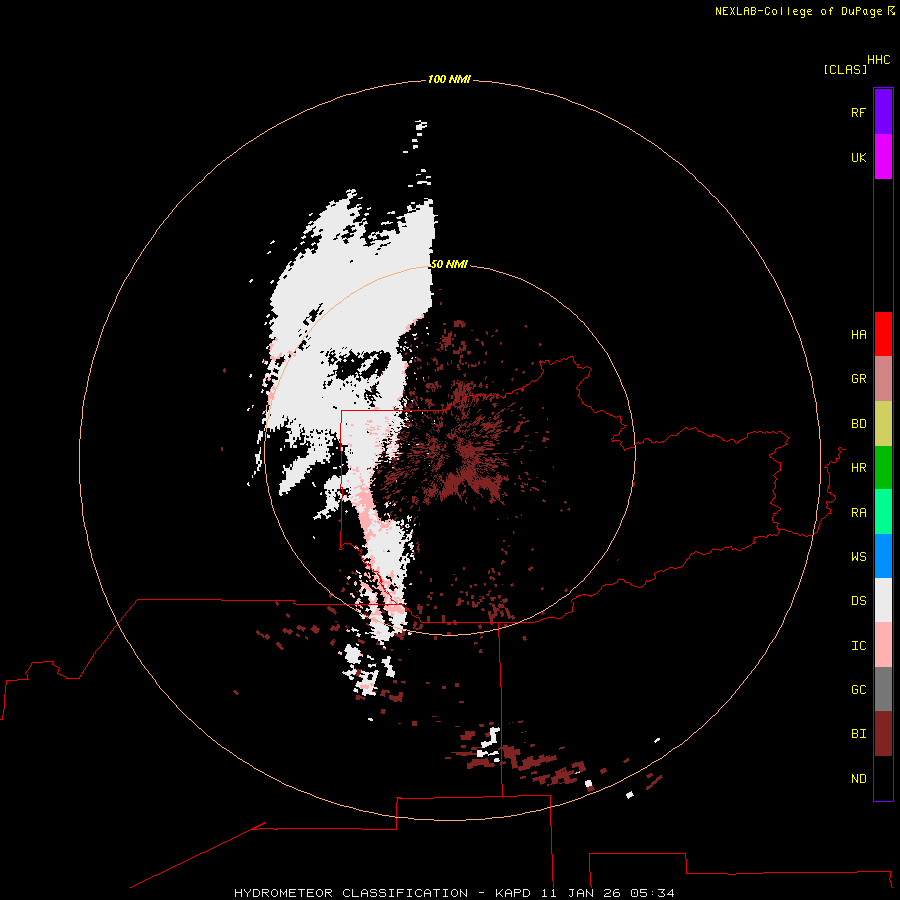
Task: Click the ND legend label
Action: click(859, 779)
